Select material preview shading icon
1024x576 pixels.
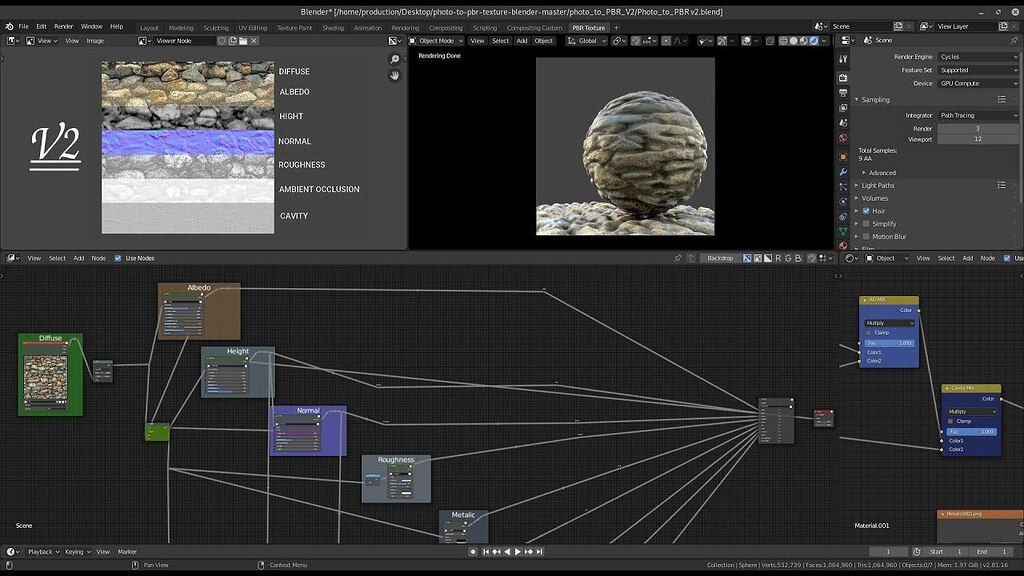click(x=804, y=40)
